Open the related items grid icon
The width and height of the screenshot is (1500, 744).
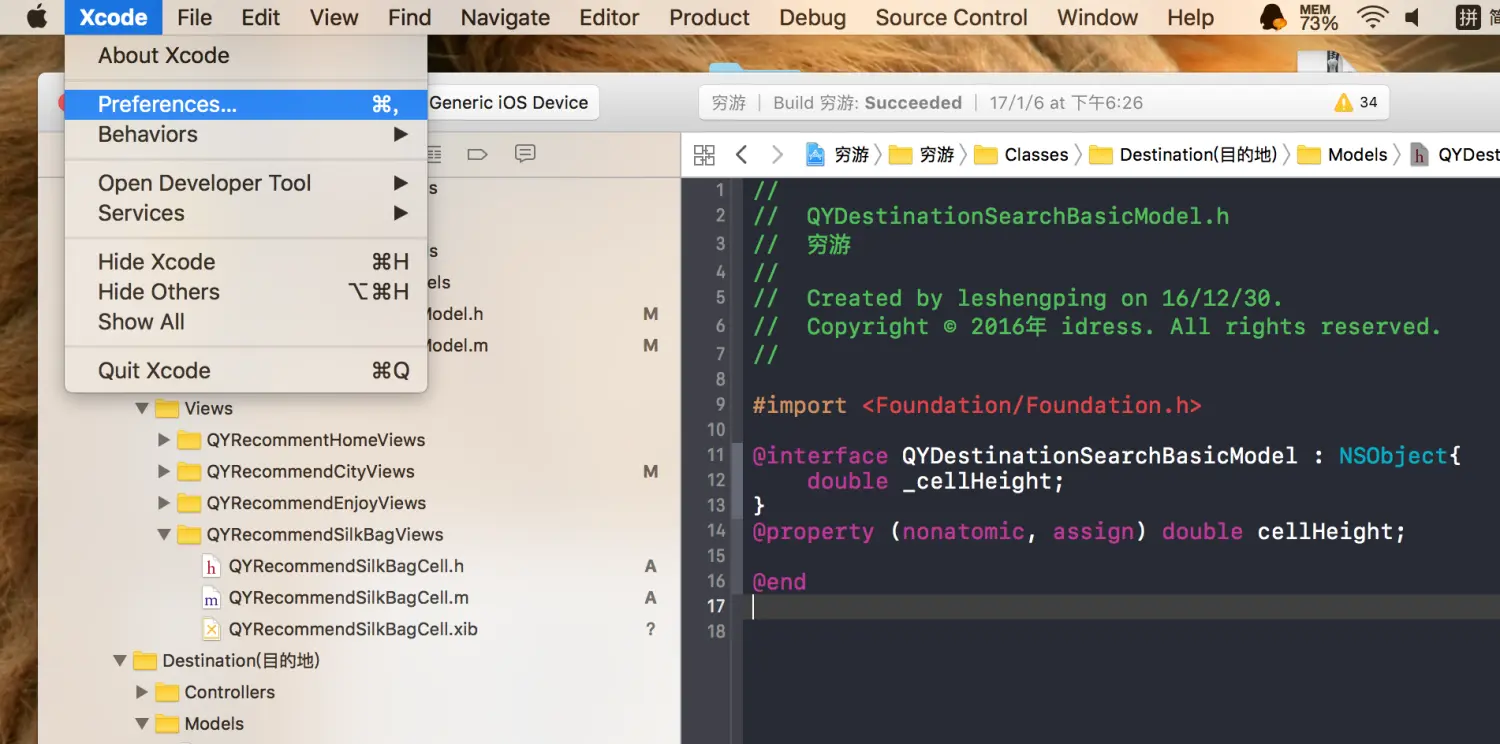[704, 154]
